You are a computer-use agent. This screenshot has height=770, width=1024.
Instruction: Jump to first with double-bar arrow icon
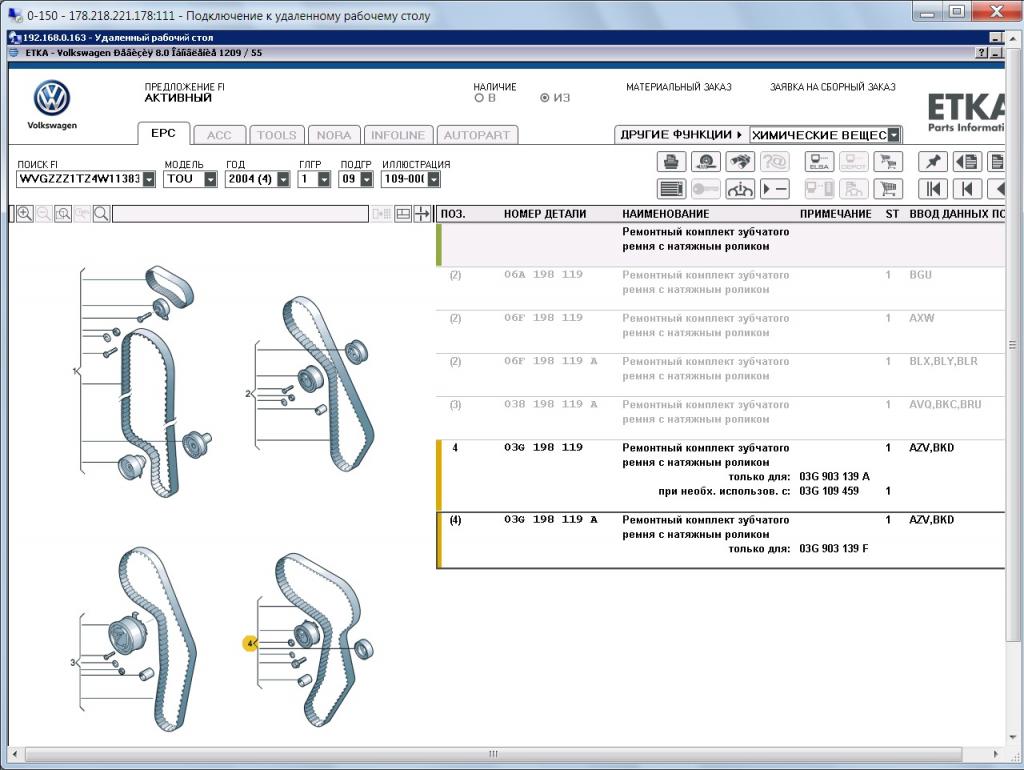coord(933,189)
